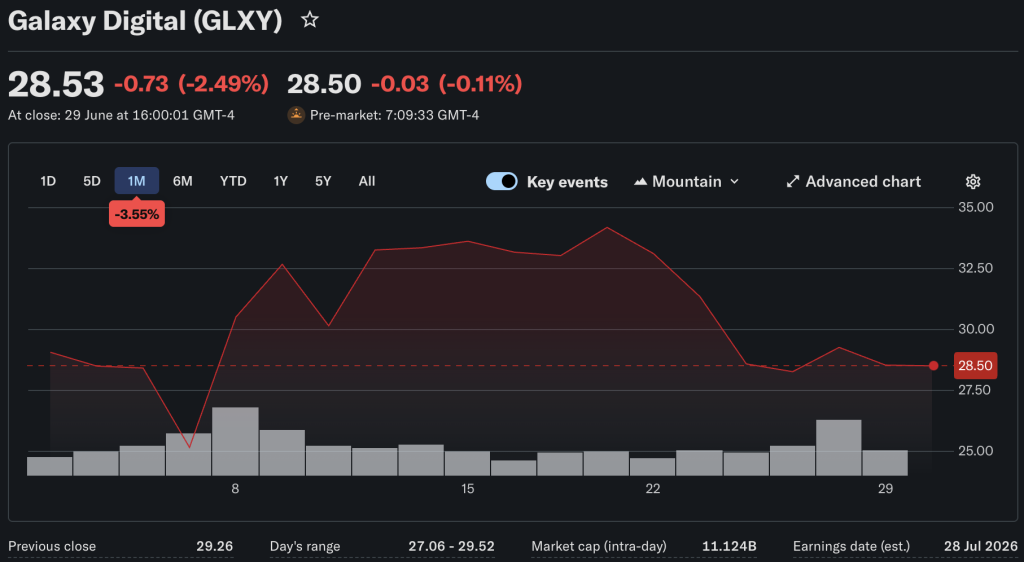This screenshot has width=1024, height=562.
Task: Add GLXY to watchlist with star icon
Action: [x=310, y=20]
